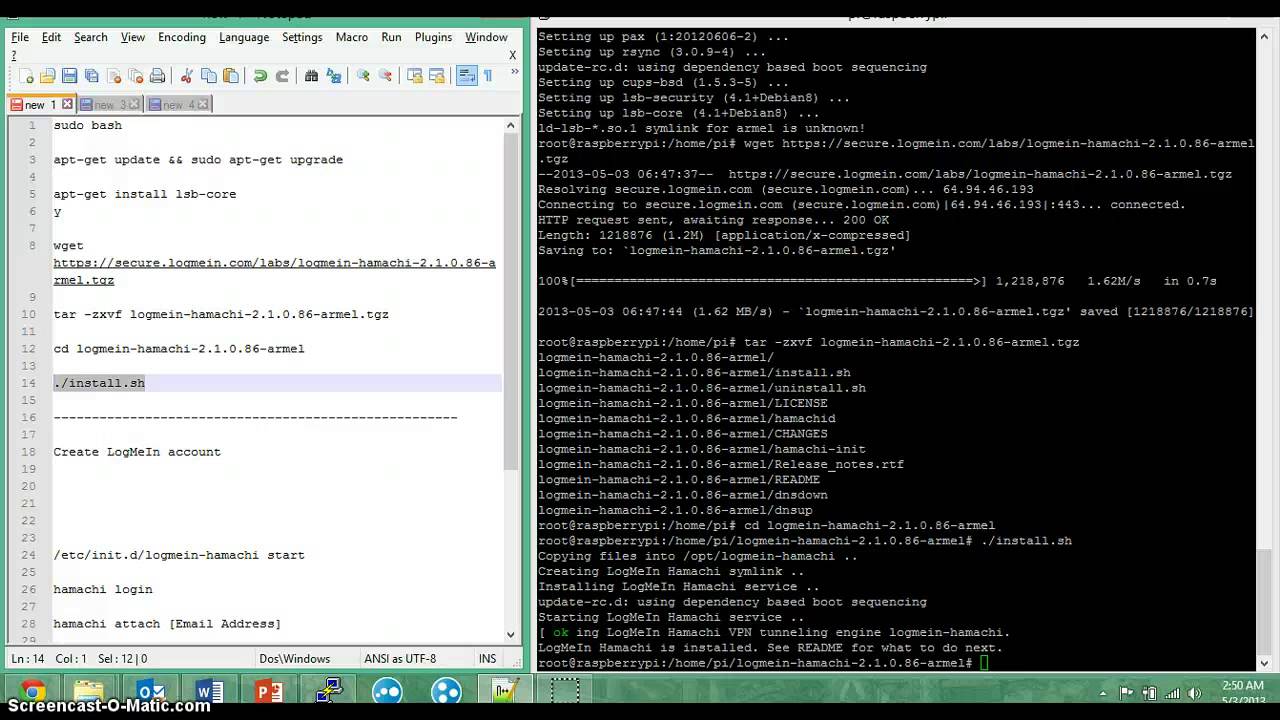Click "Dos\Windows" in the status bar
This screenshot has height=720, width=1280.
coord(294,659)
